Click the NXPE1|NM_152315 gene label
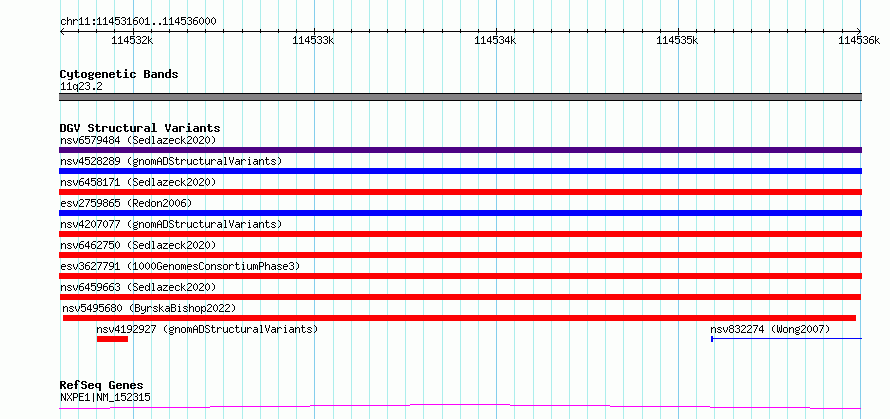The height and width of the screenshot is (419, 890). 105,397
